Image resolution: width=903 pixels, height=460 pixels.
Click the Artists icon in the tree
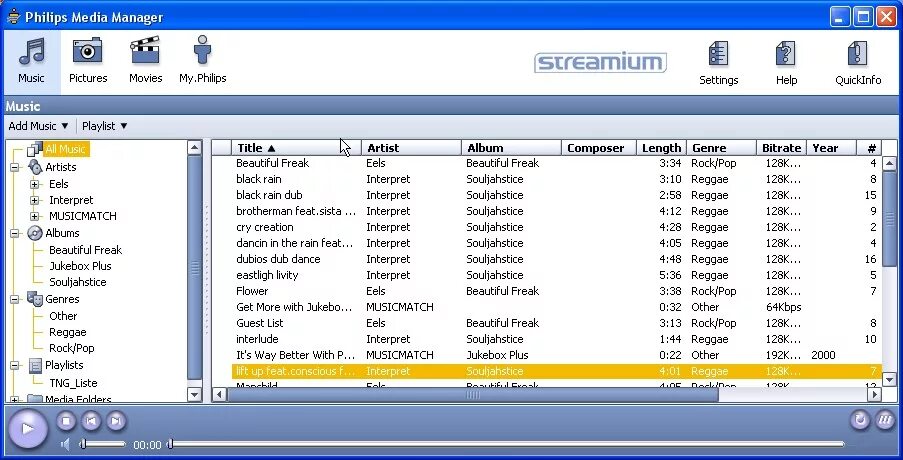pos(35,167)
